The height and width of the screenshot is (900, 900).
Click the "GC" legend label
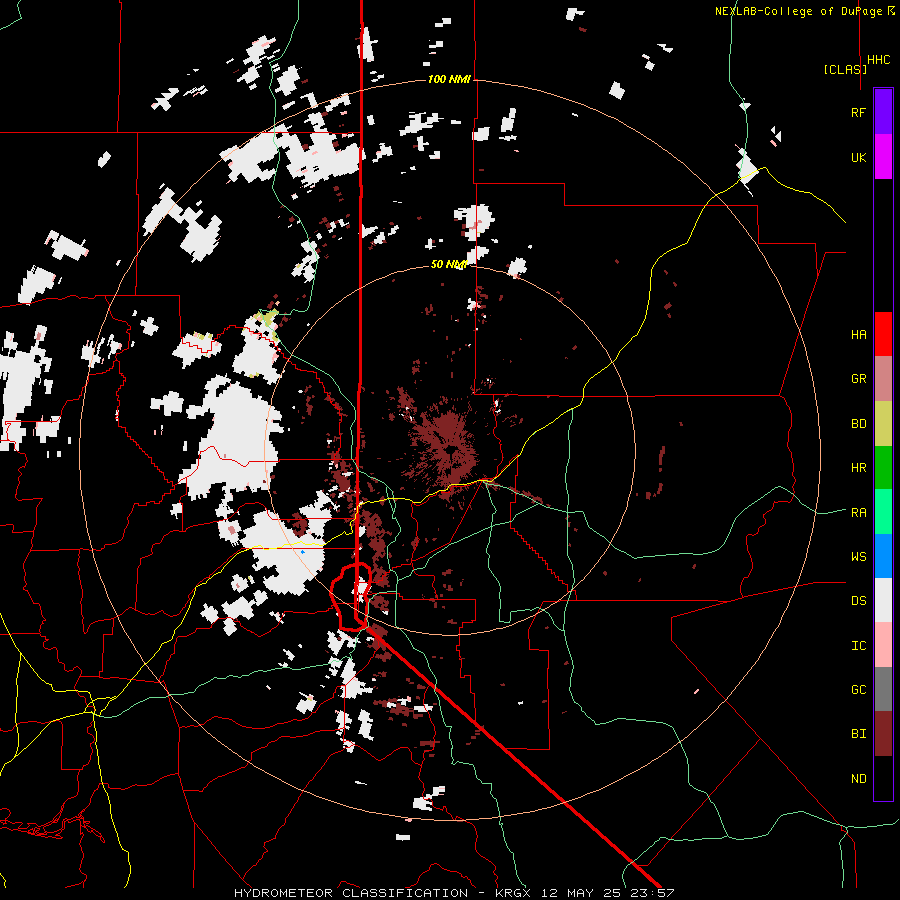[x=858, y=690]
